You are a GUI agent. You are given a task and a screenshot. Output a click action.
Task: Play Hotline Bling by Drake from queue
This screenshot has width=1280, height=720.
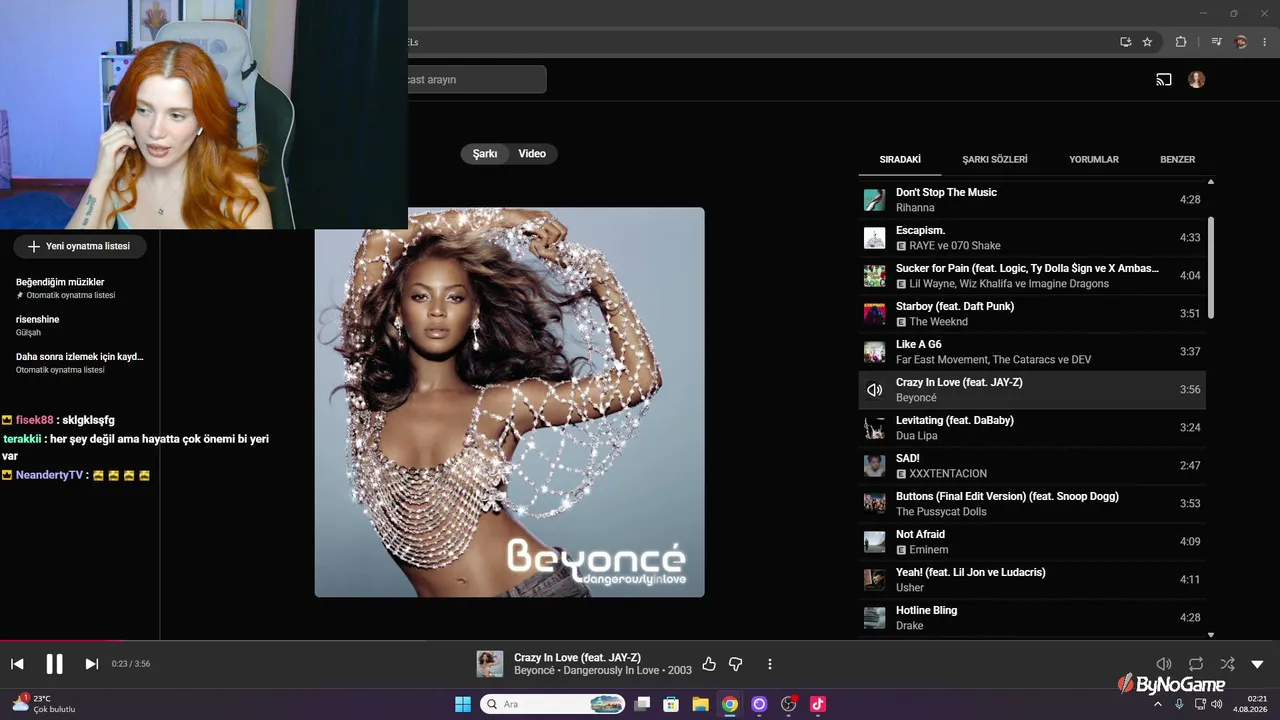[1032, 618]
